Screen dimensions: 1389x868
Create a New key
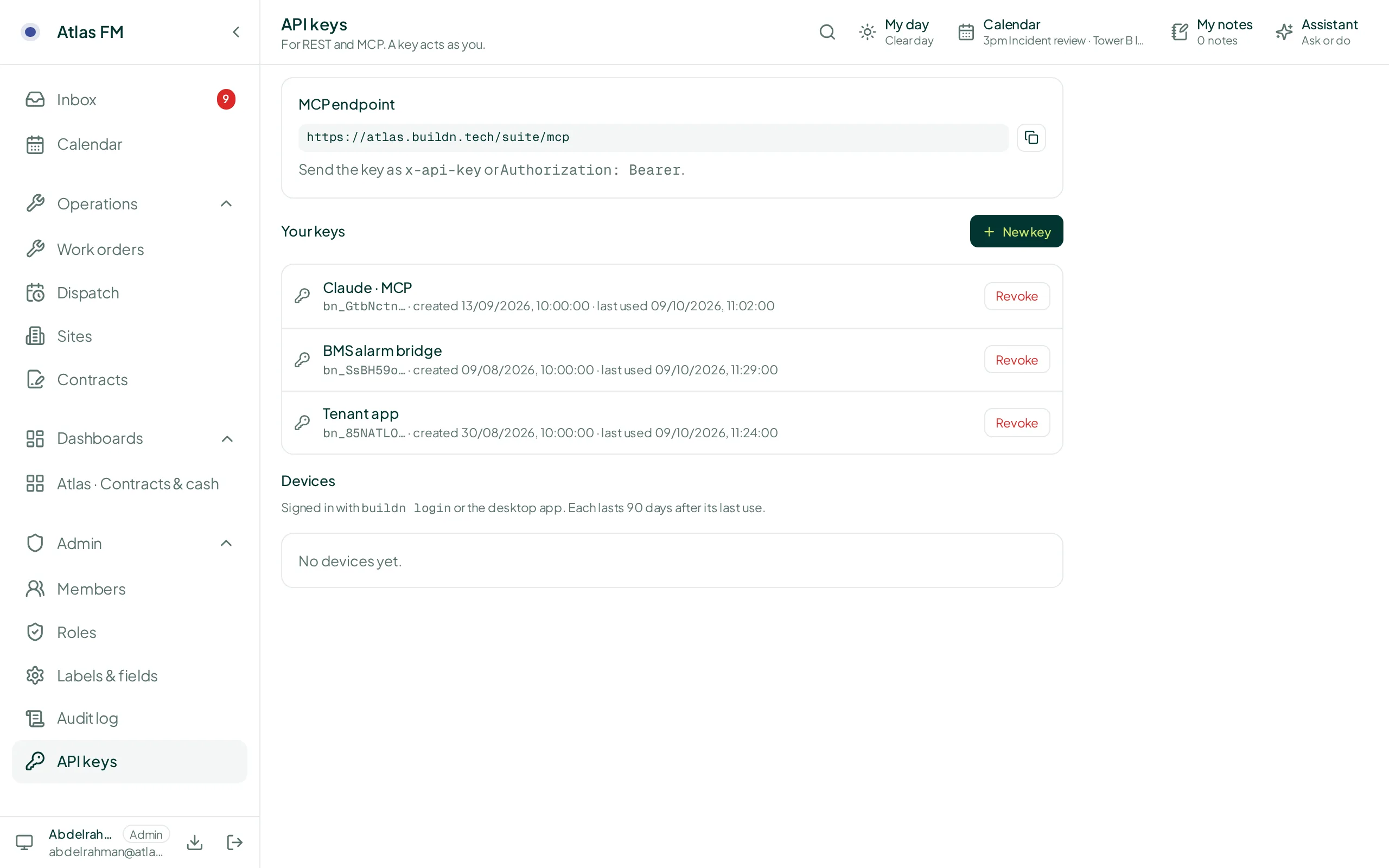coord(1016,231)
